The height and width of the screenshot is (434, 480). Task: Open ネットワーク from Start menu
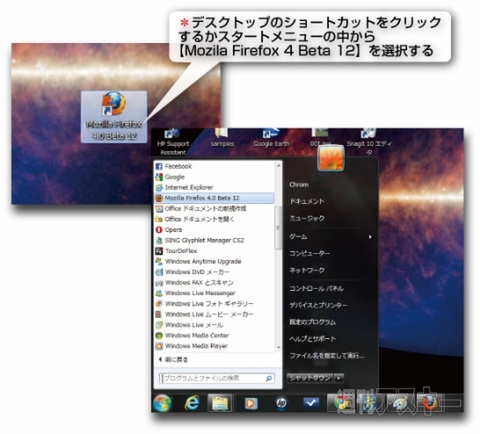tap(307, 270)
